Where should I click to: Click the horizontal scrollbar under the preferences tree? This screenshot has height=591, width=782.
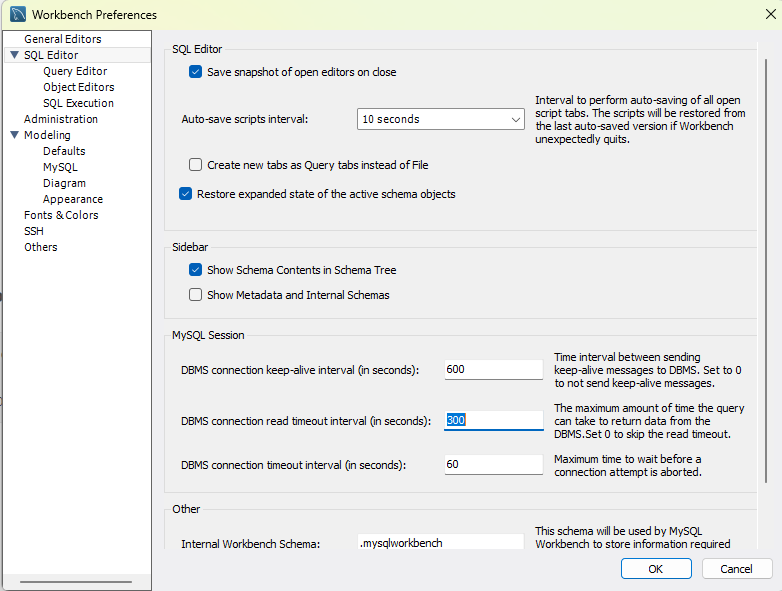76,582
